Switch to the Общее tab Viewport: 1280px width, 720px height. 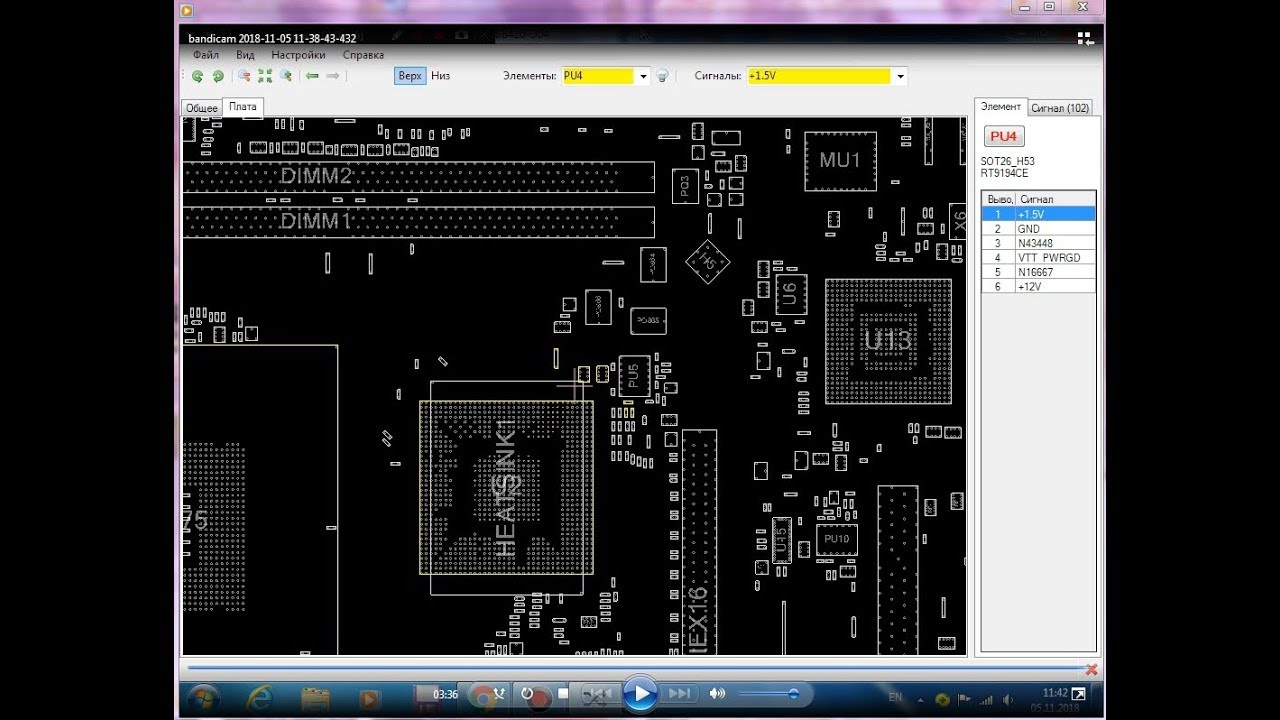pos(201,108)
